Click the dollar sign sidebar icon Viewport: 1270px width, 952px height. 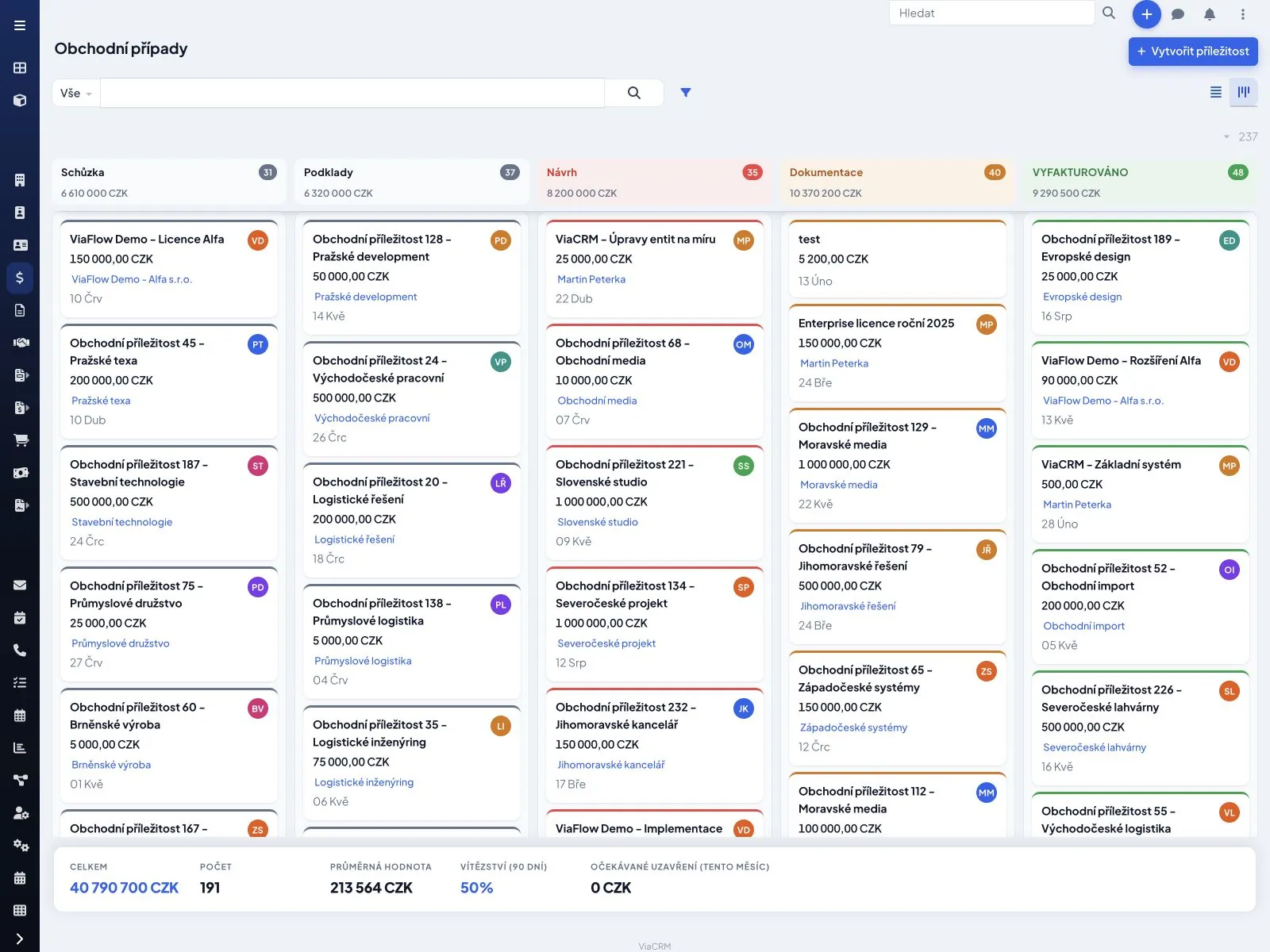(x=20, y=278)
